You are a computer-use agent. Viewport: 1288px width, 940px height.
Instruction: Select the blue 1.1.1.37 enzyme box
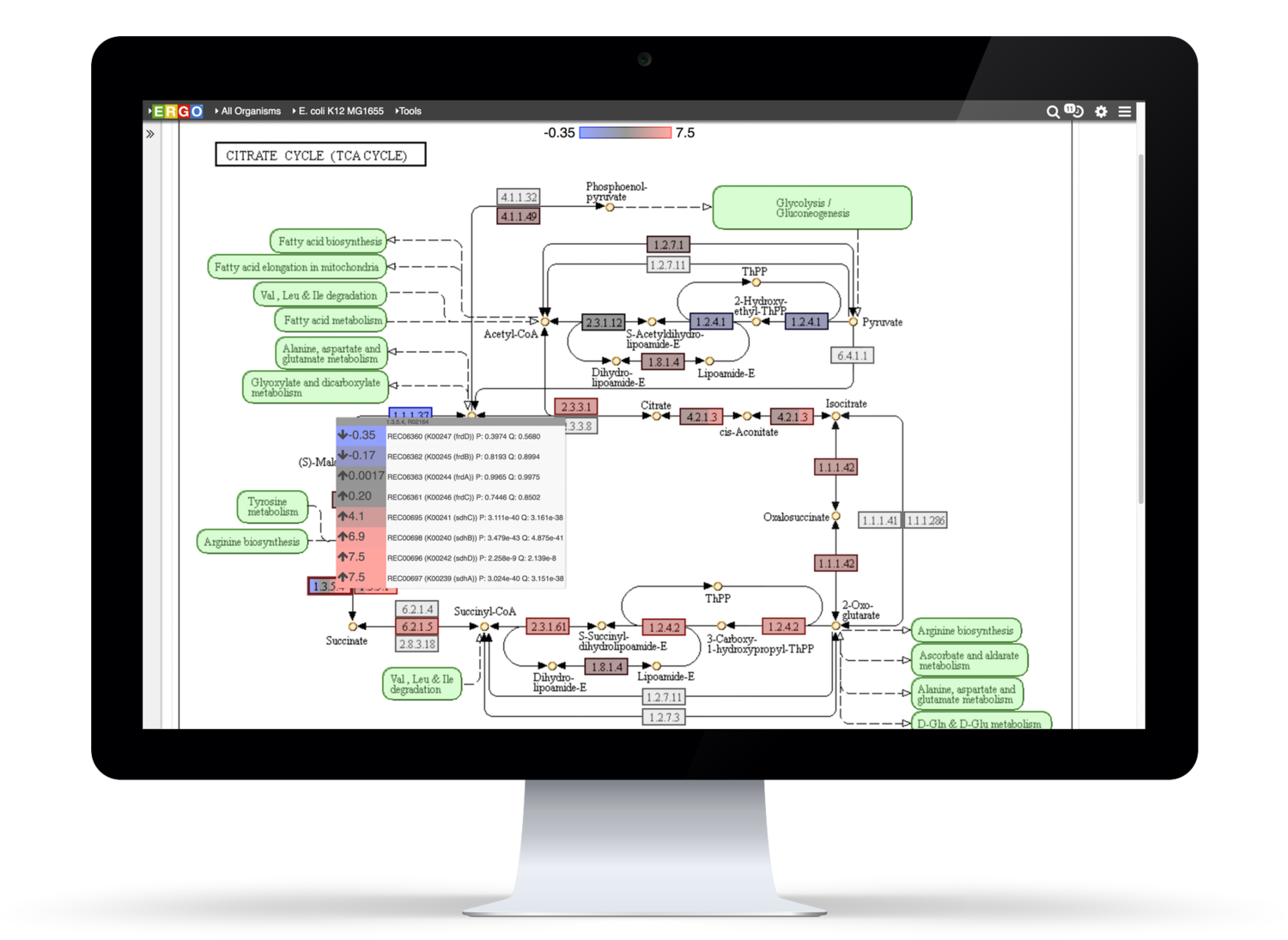(x=410, y=414)
